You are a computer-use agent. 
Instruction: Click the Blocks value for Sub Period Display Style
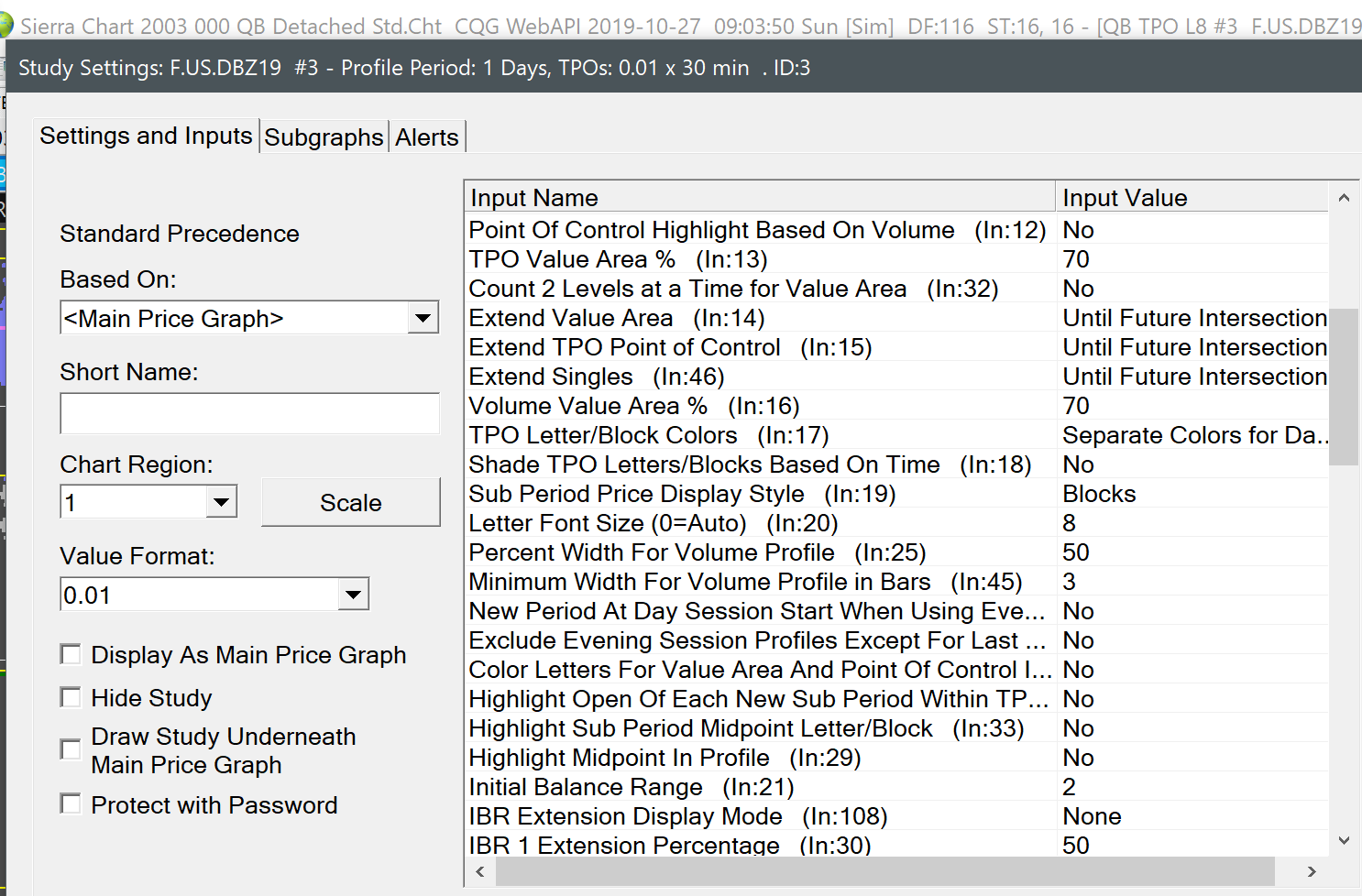pos(1099,494)
